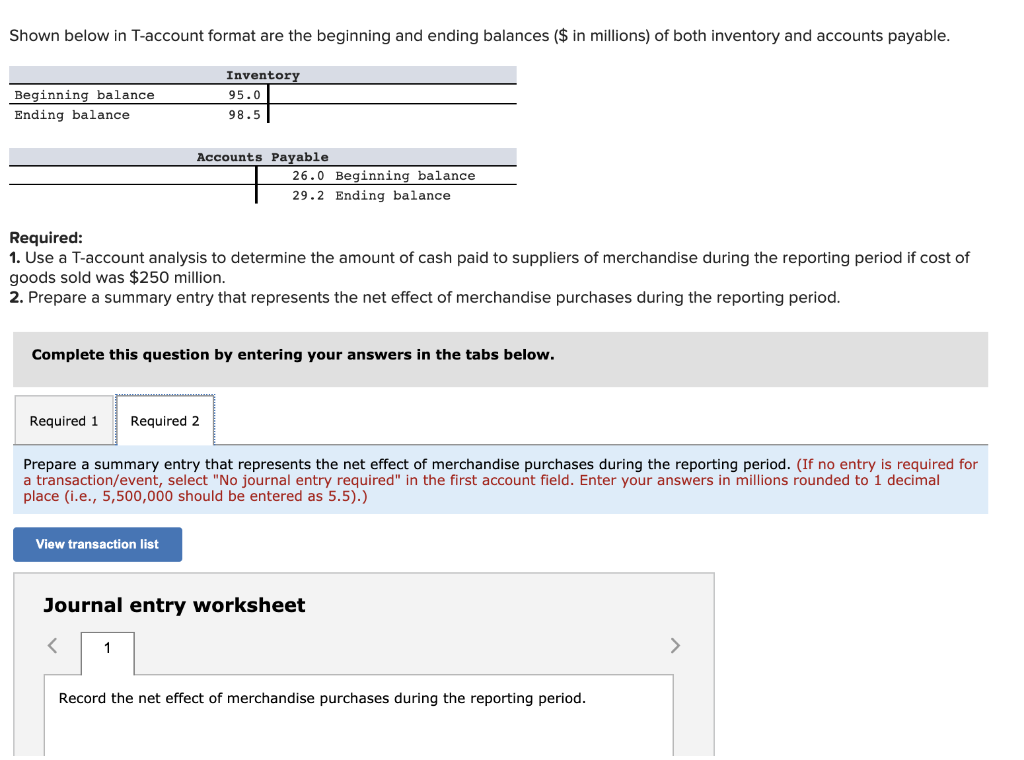Screen dimensions: 1024x760
Task: Select the Required 2 tab
Action: pos(165,420)
